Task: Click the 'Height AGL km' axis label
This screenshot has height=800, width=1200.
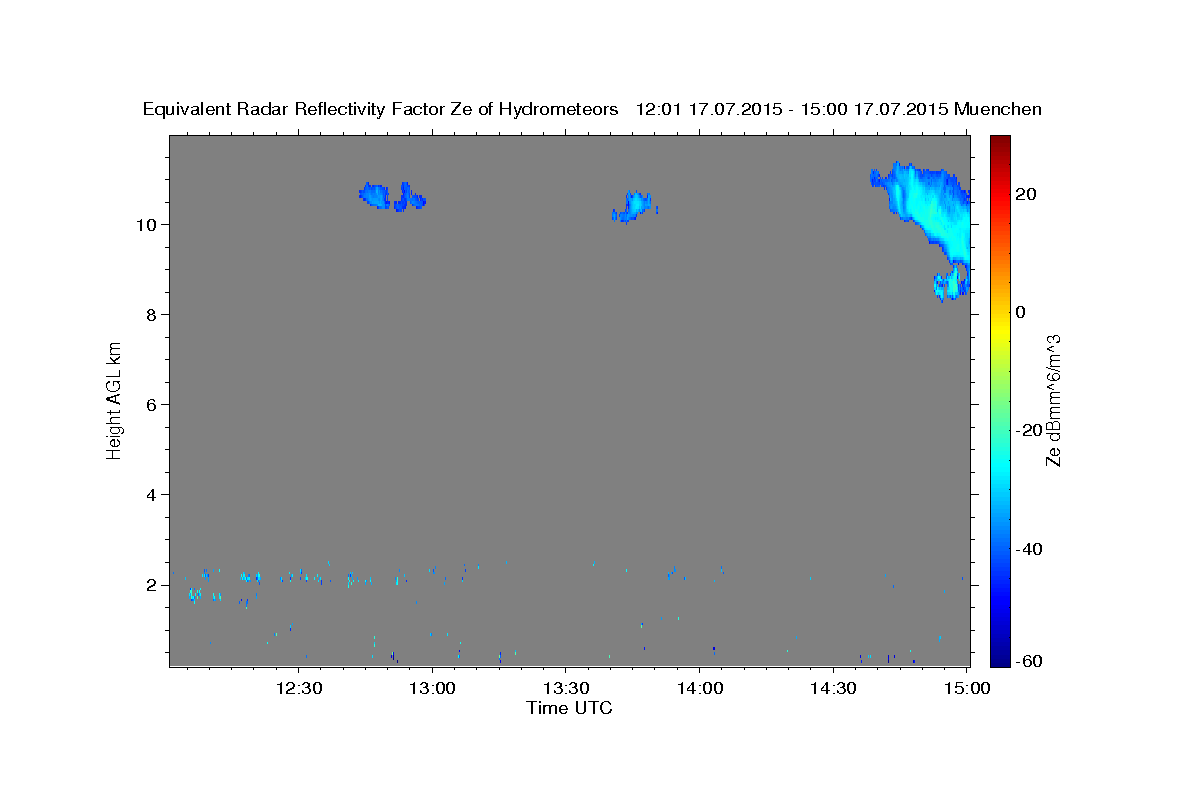Action: click(x=114, y=400)
